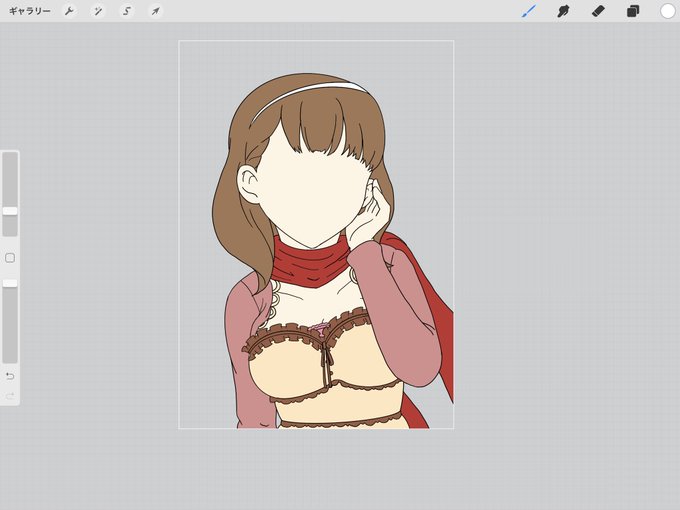Activate the Transform arrow tool
Image resolution: width=680 pixels, height=510 pixels.
pos(155,11)
